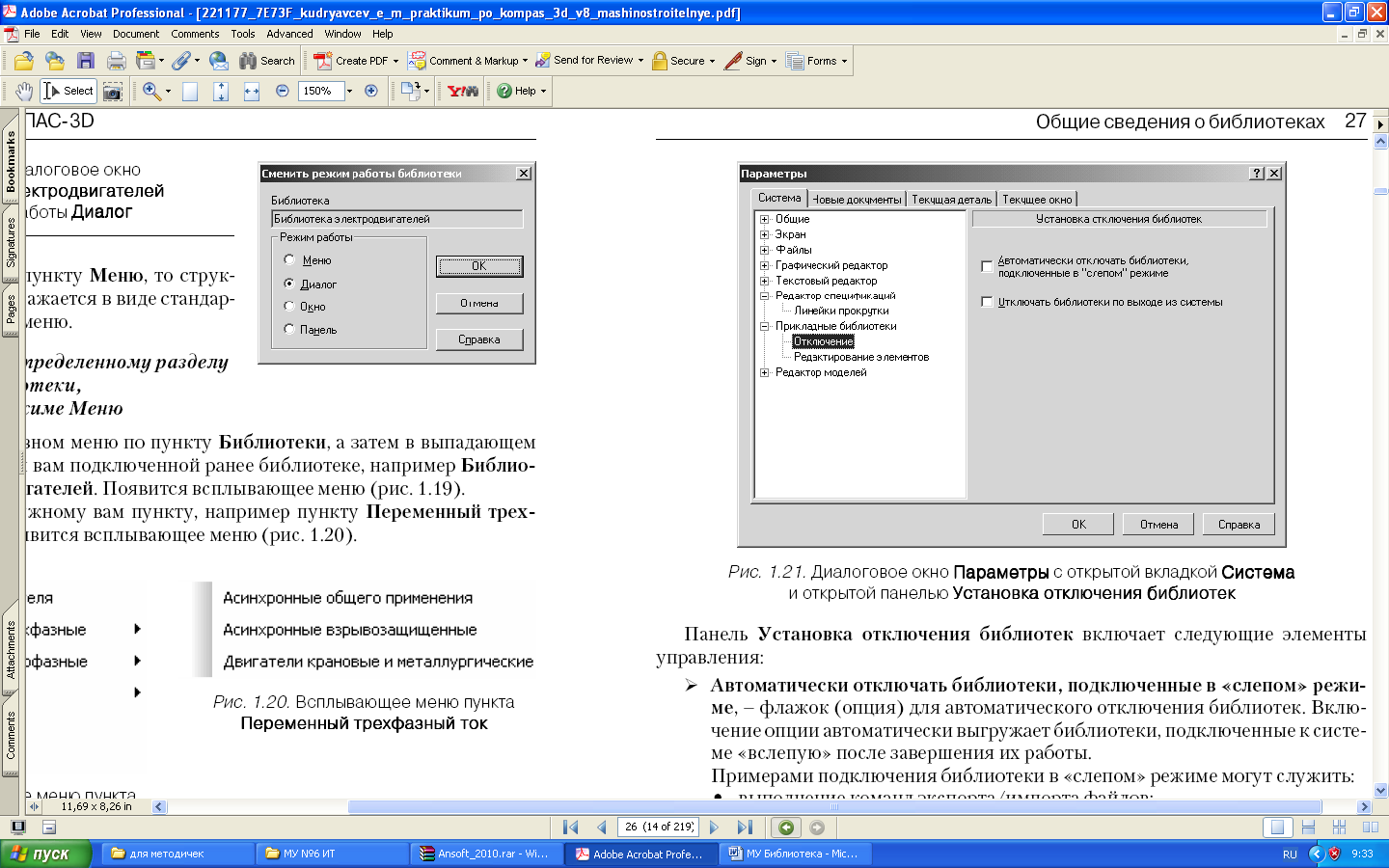Go to the first page
1389x868 pixels.
571,827
